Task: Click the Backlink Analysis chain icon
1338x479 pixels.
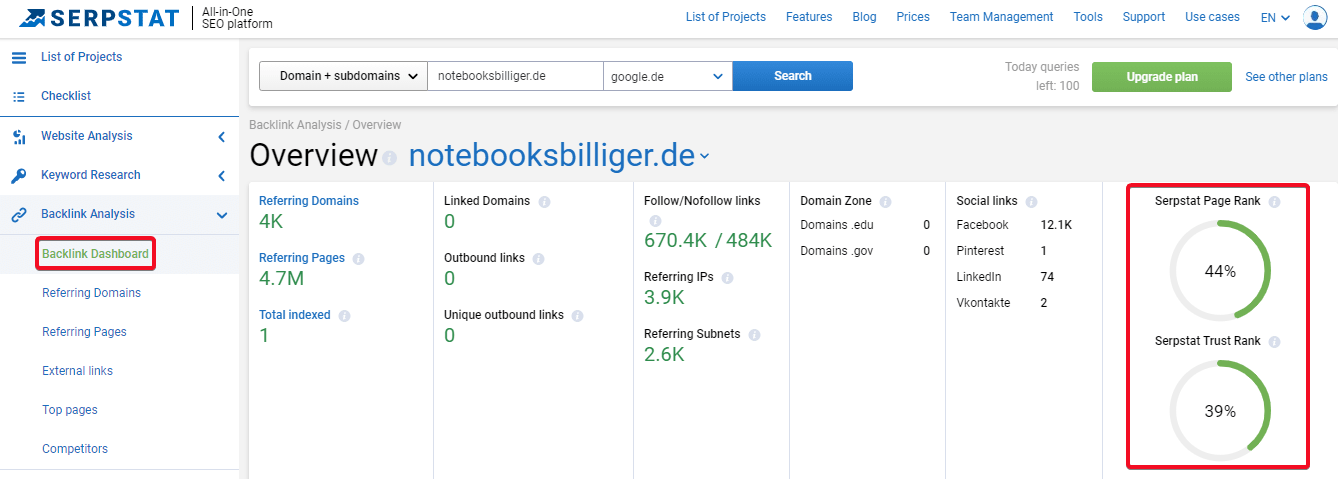Action: (x=19, y=214)
